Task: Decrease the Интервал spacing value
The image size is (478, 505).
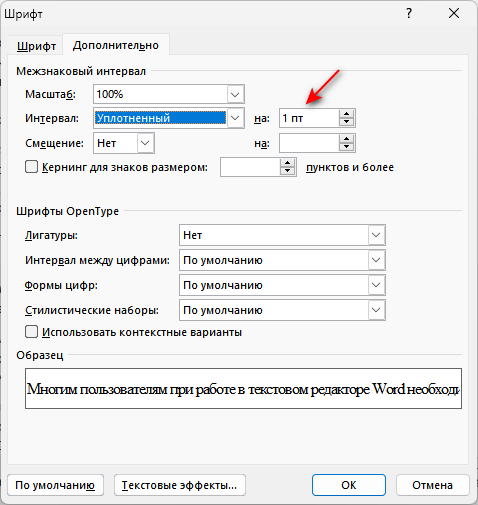Action: pos(347,122)
